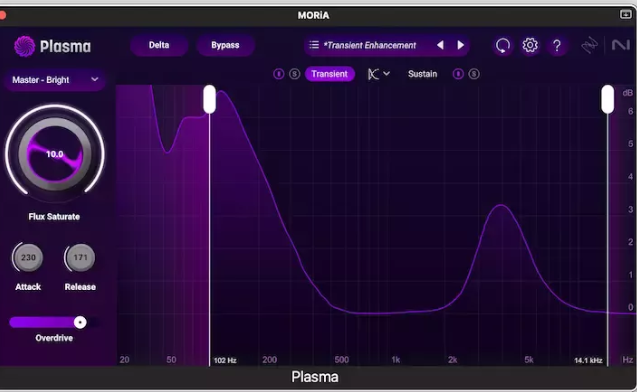
Task: Open the settings gear icon
Action: point(530,45)
